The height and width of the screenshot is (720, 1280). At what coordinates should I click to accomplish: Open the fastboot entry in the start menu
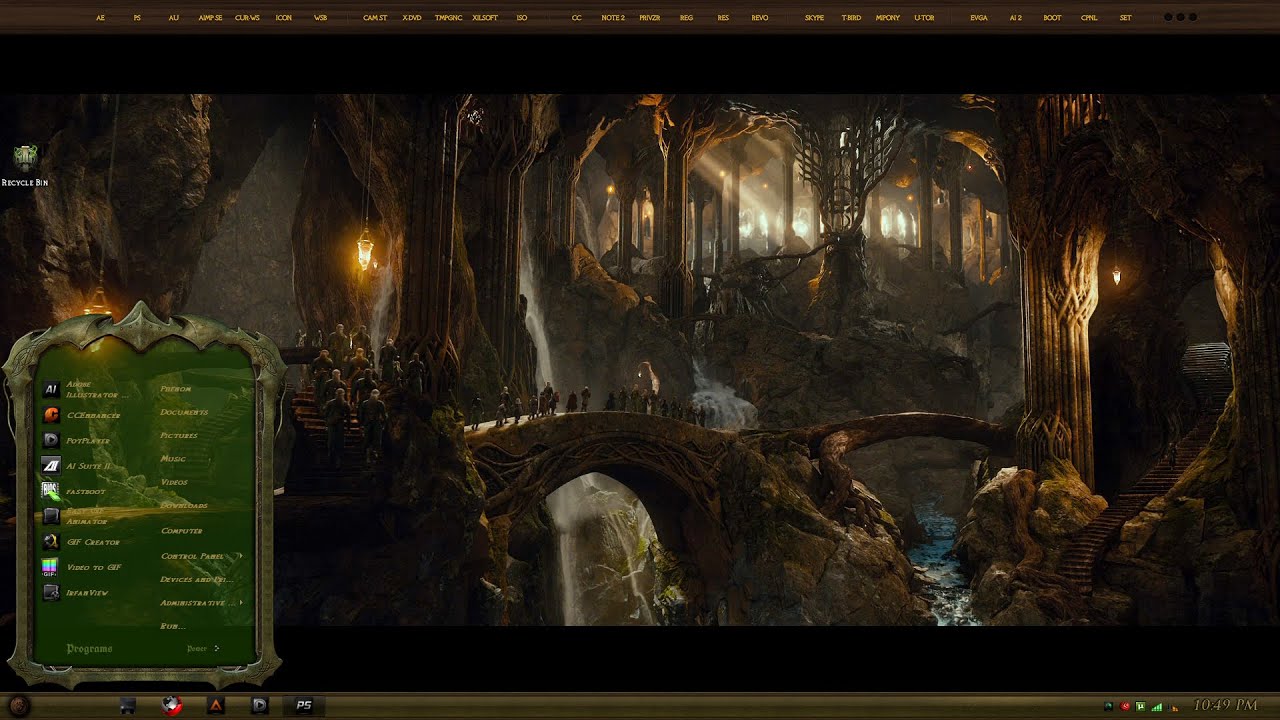[74, 491]
